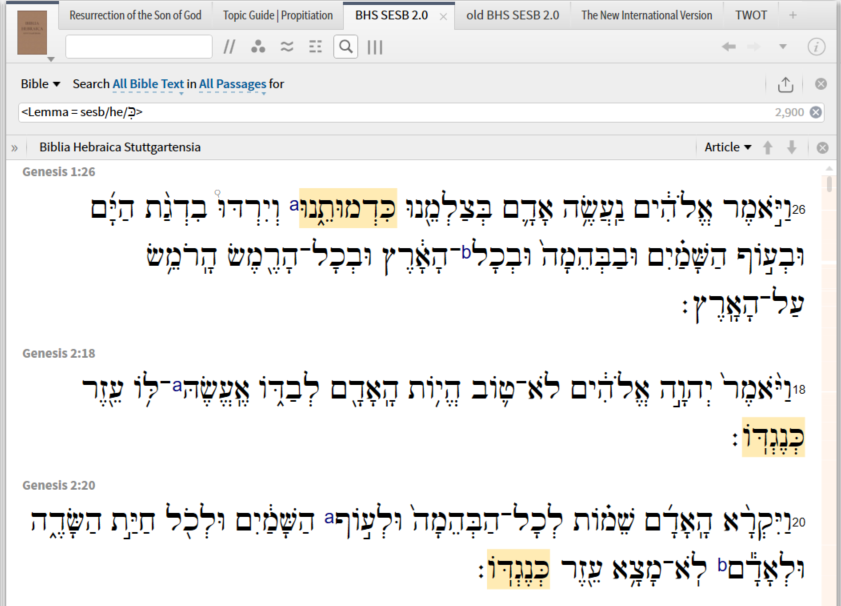Click the Biblia Hebraica Stuttgartensia title
The height and width of the screenshot is (606, 841).
pyautogui.click(x=120, y=147)
